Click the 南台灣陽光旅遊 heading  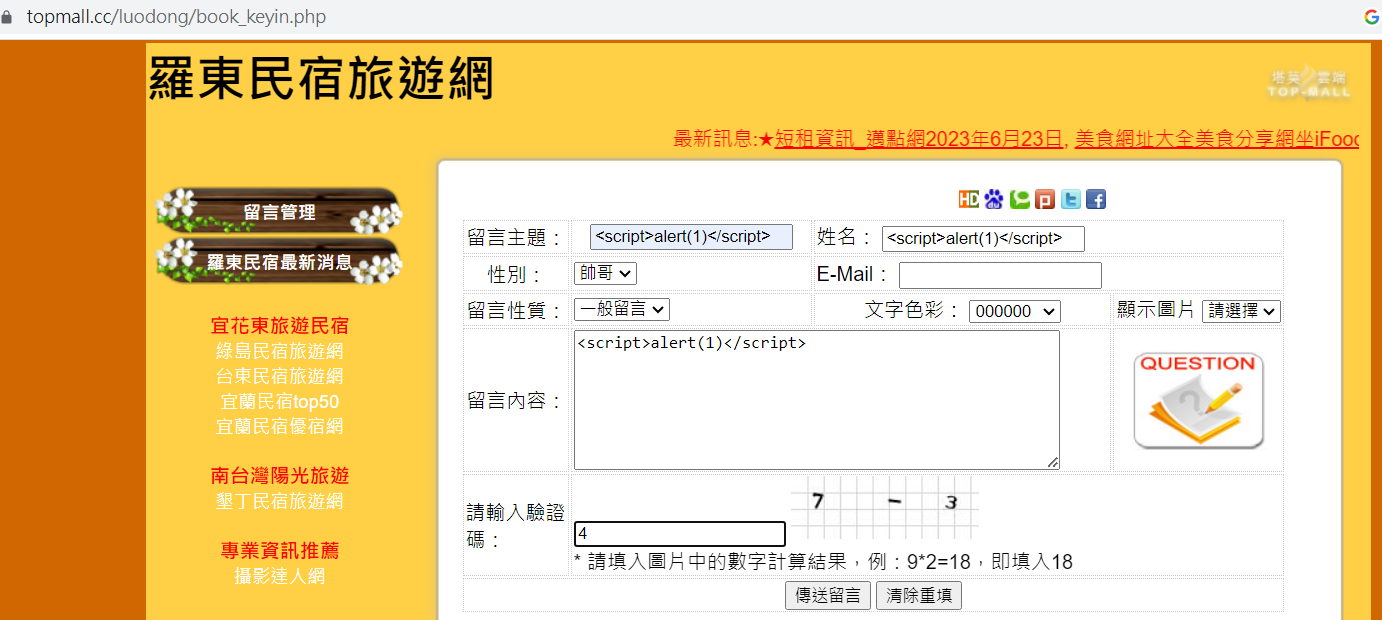[280, 476]
